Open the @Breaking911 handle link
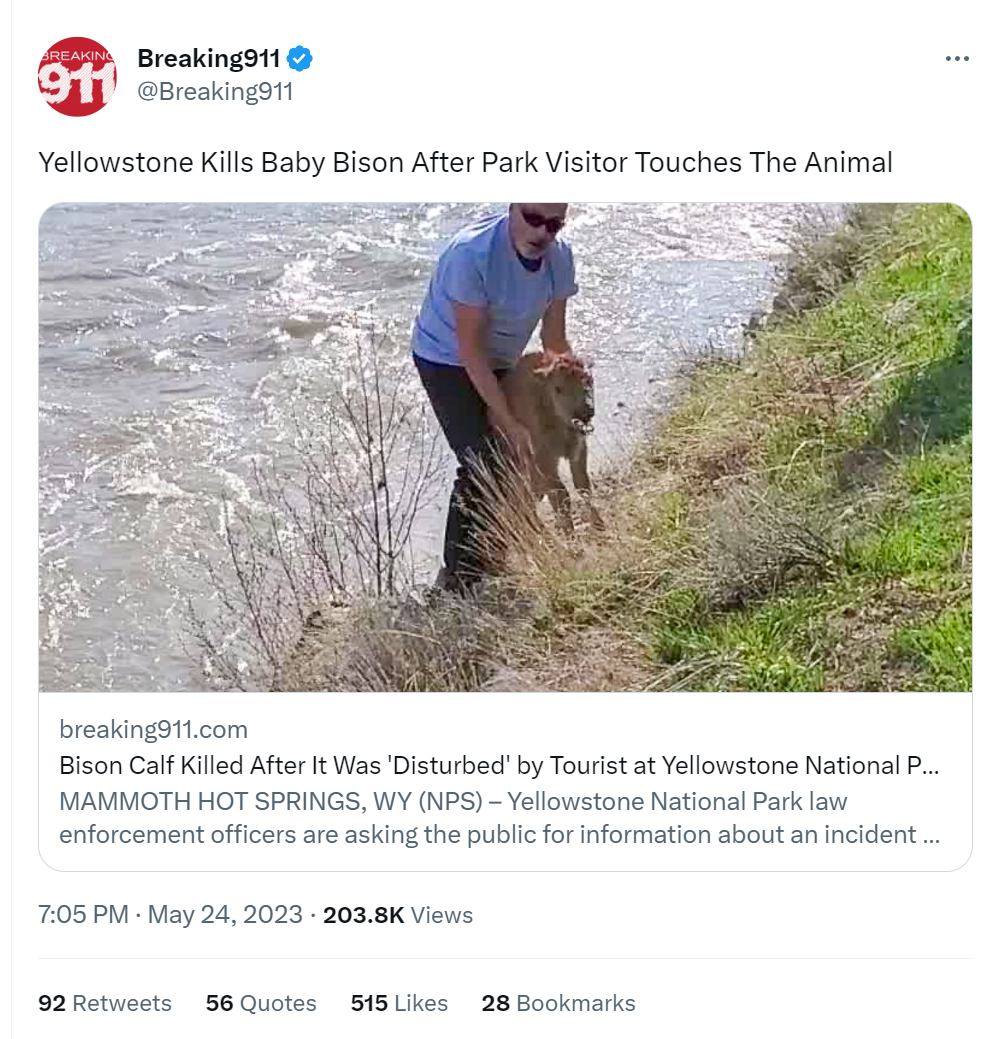 coord(215,91)
